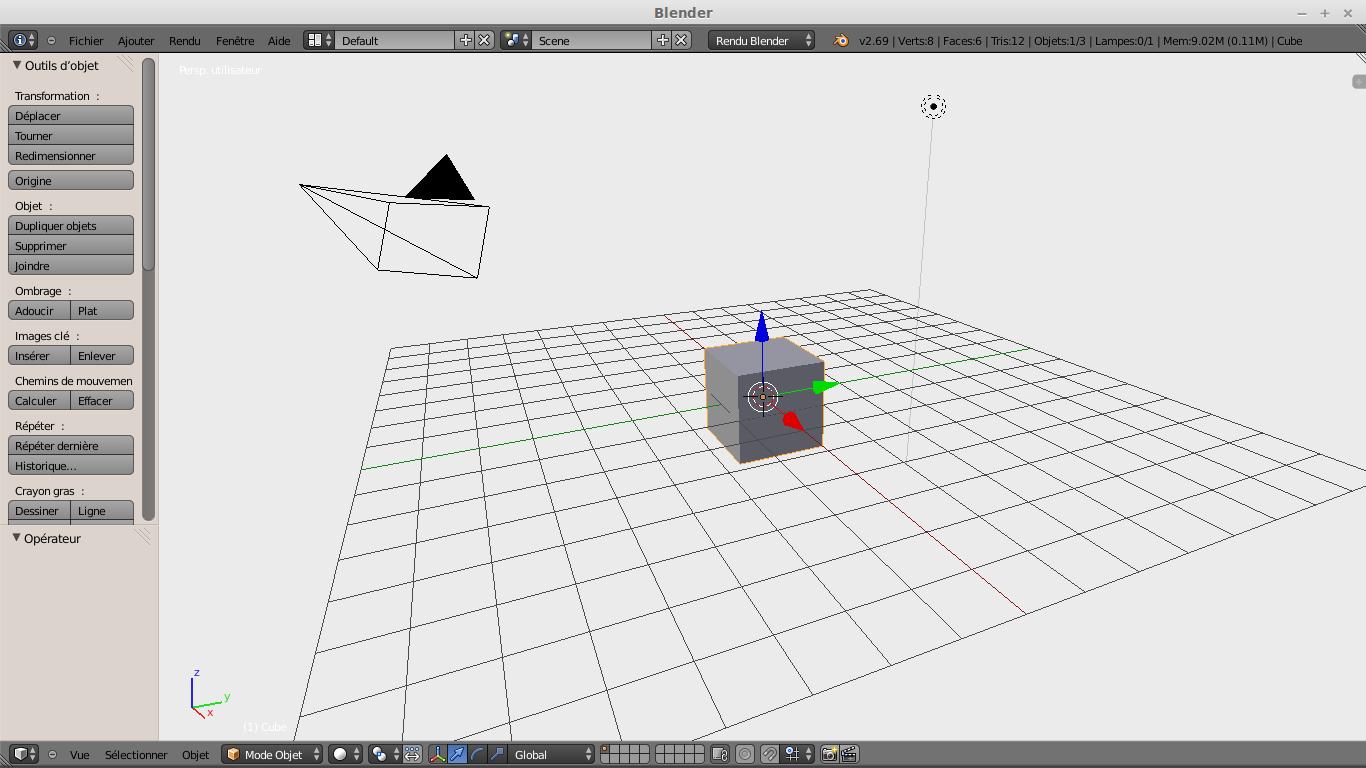
Task: Delete the Scene with its X icon
Action: pyautogui.click(x=681, y=40)
